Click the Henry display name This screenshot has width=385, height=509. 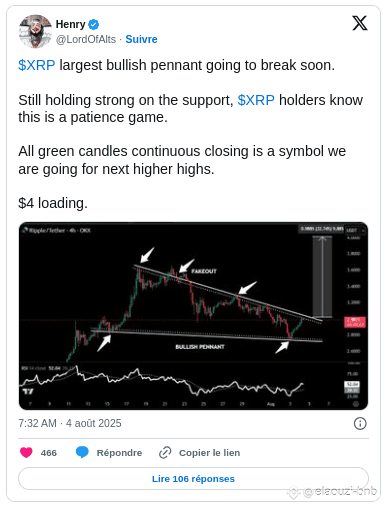click(x=70, y=24)
